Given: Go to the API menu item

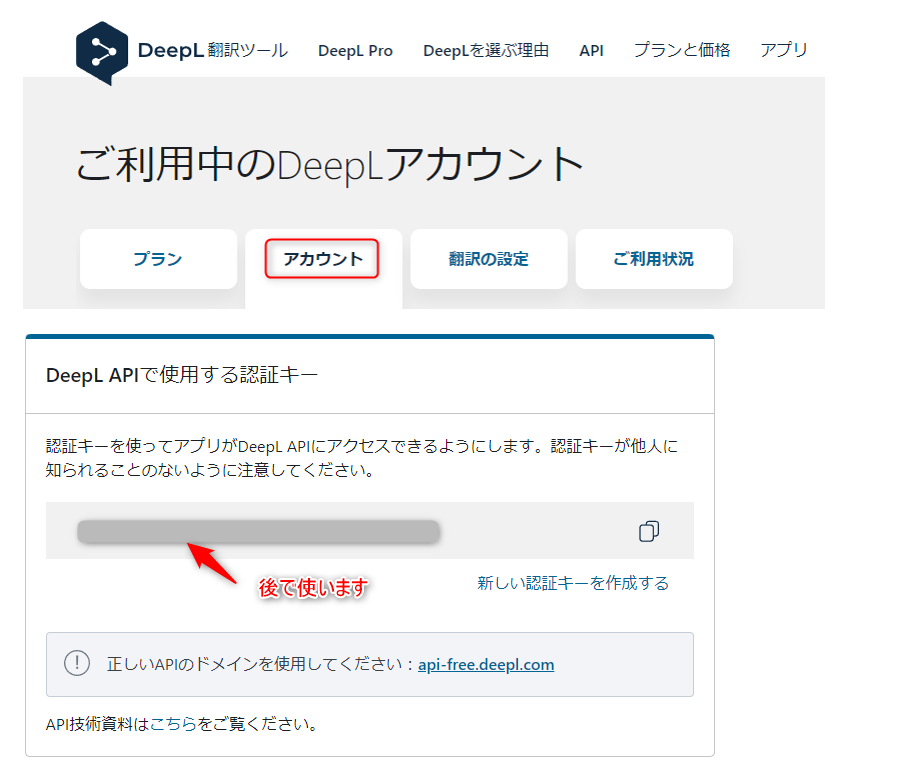Looking at the screenshot, I should (x=591, y=51).
